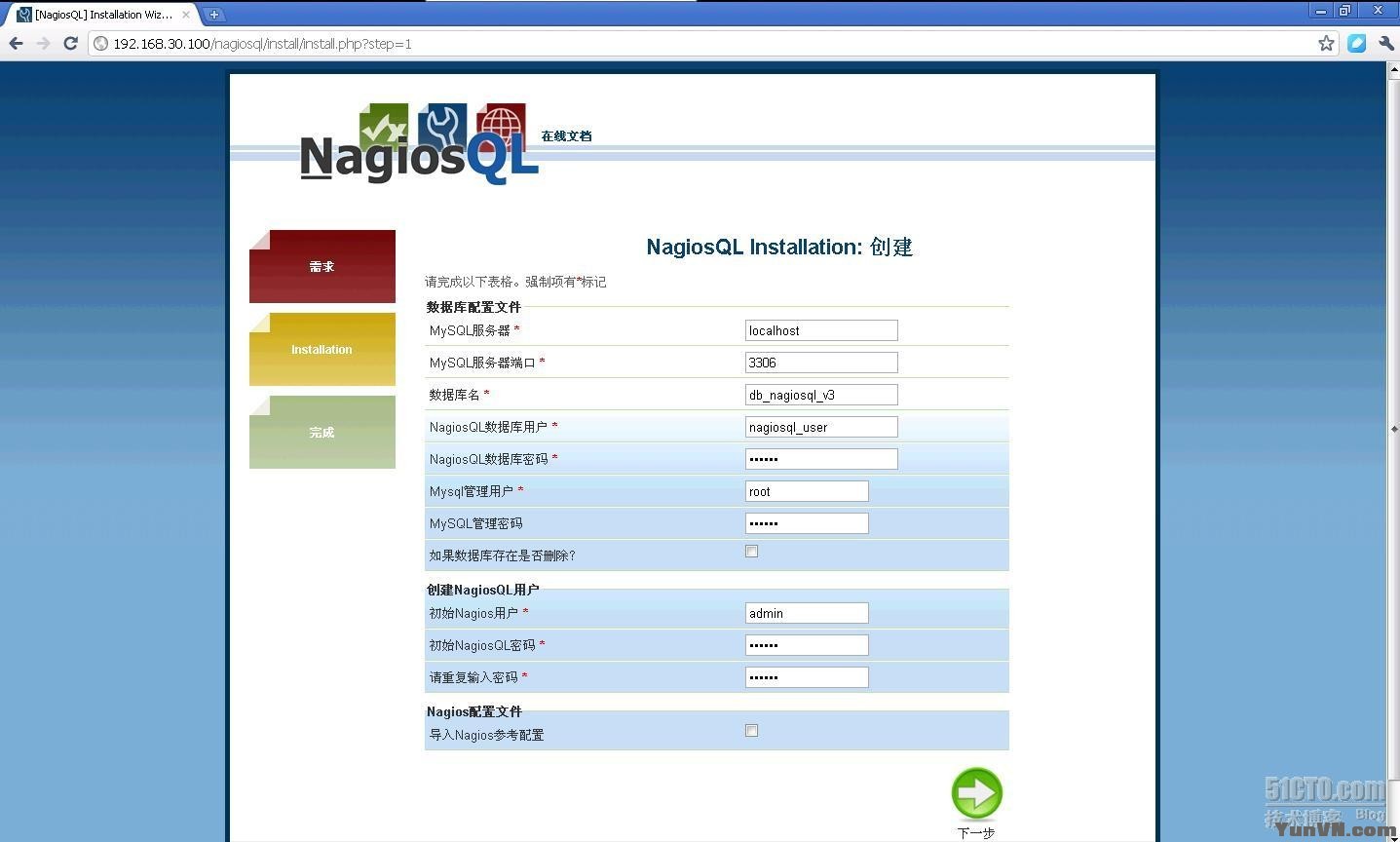
Task: Click the vertical page scrollbar
Action: (1393, 429)
